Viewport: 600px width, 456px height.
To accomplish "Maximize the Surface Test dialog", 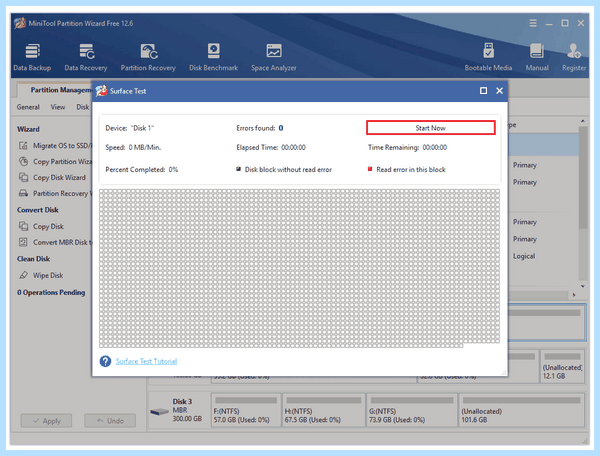I will pos(484,91).
